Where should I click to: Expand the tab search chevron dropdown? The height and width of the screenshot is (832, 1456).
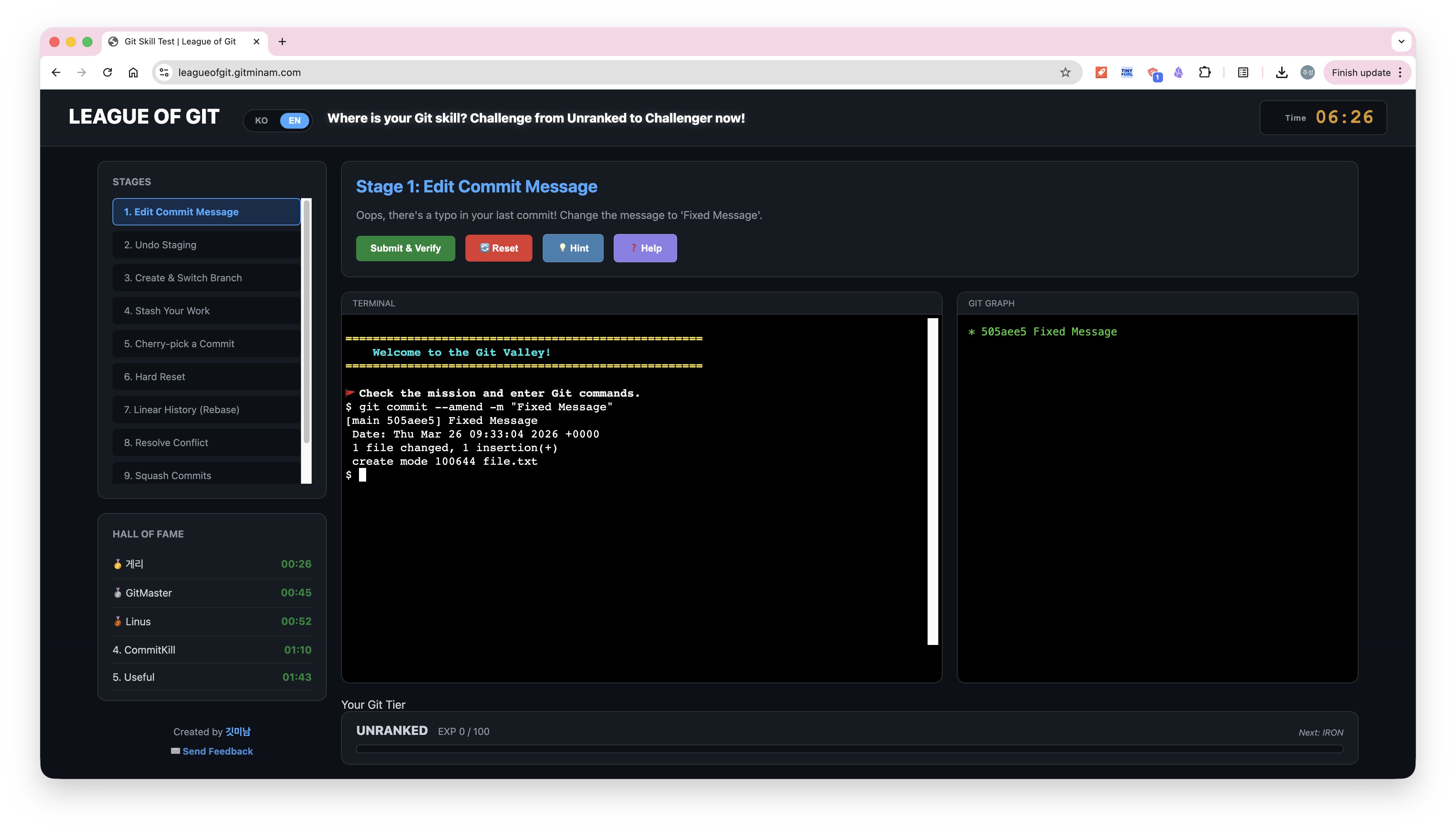coord(1400,42)
